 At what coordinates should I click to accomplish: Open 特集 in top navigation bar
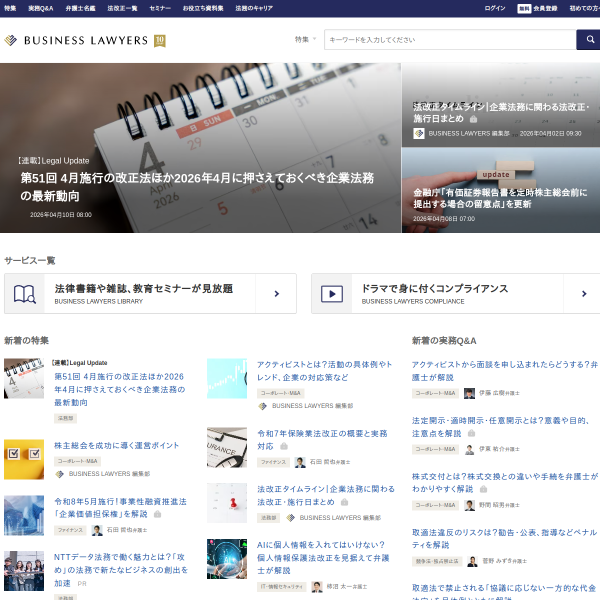tap(10, 8)
